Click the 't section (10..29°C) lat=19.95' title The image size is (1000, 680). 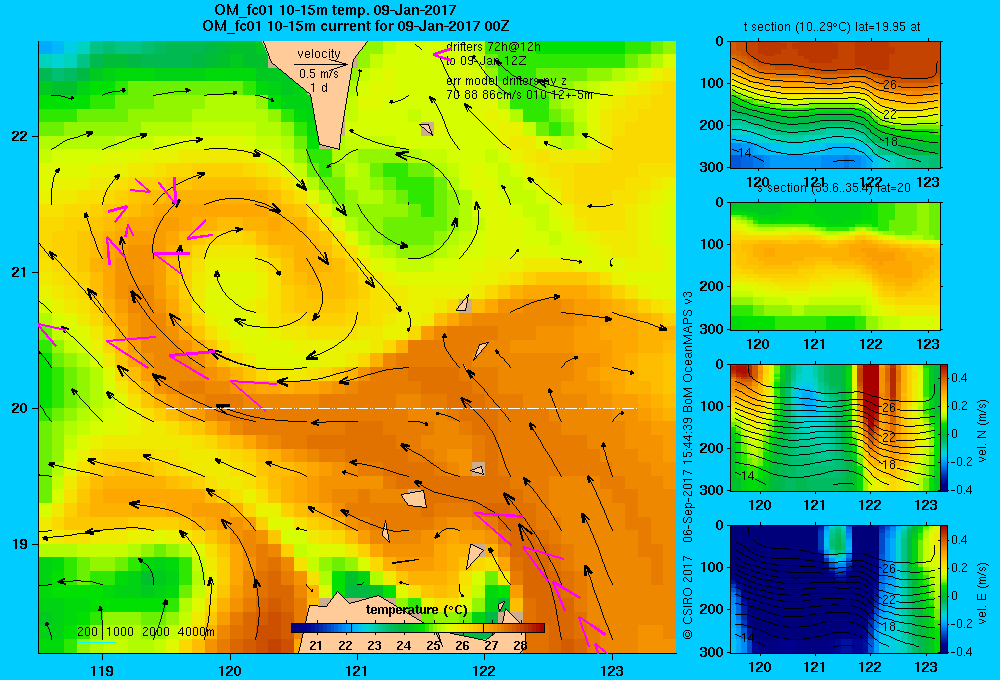tap(832, 27)
